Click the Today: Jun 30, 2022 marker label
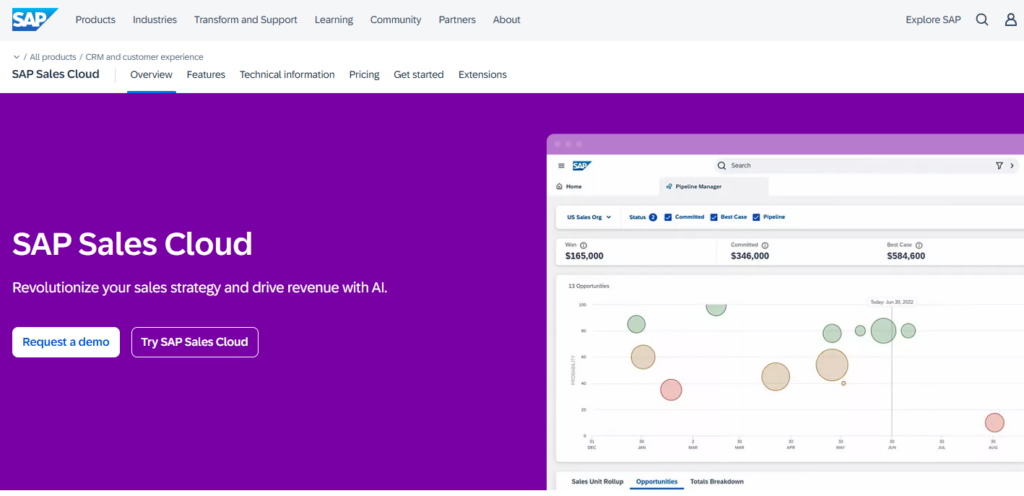Screen dimensions: 1024x496 [x=892, y=302]
